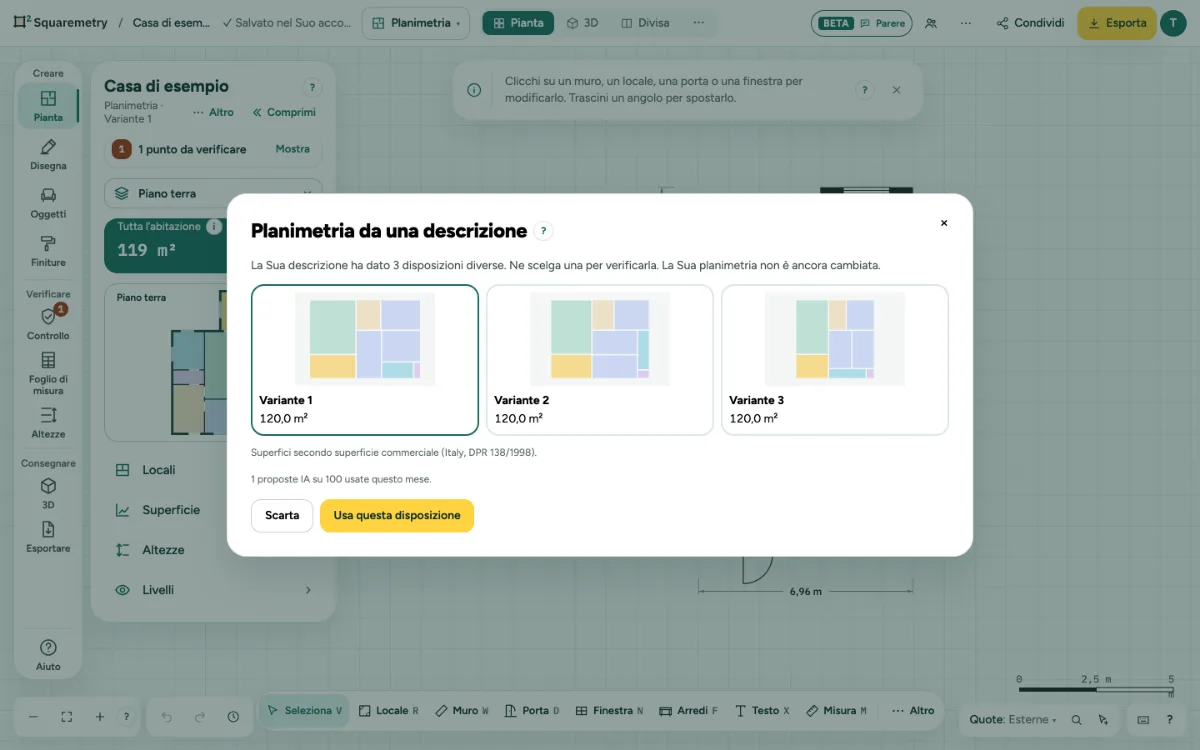1200x750 pixels.
Task: Switch to the Divisa view tab
Action: pyautogui.click(x=645, y=23)
